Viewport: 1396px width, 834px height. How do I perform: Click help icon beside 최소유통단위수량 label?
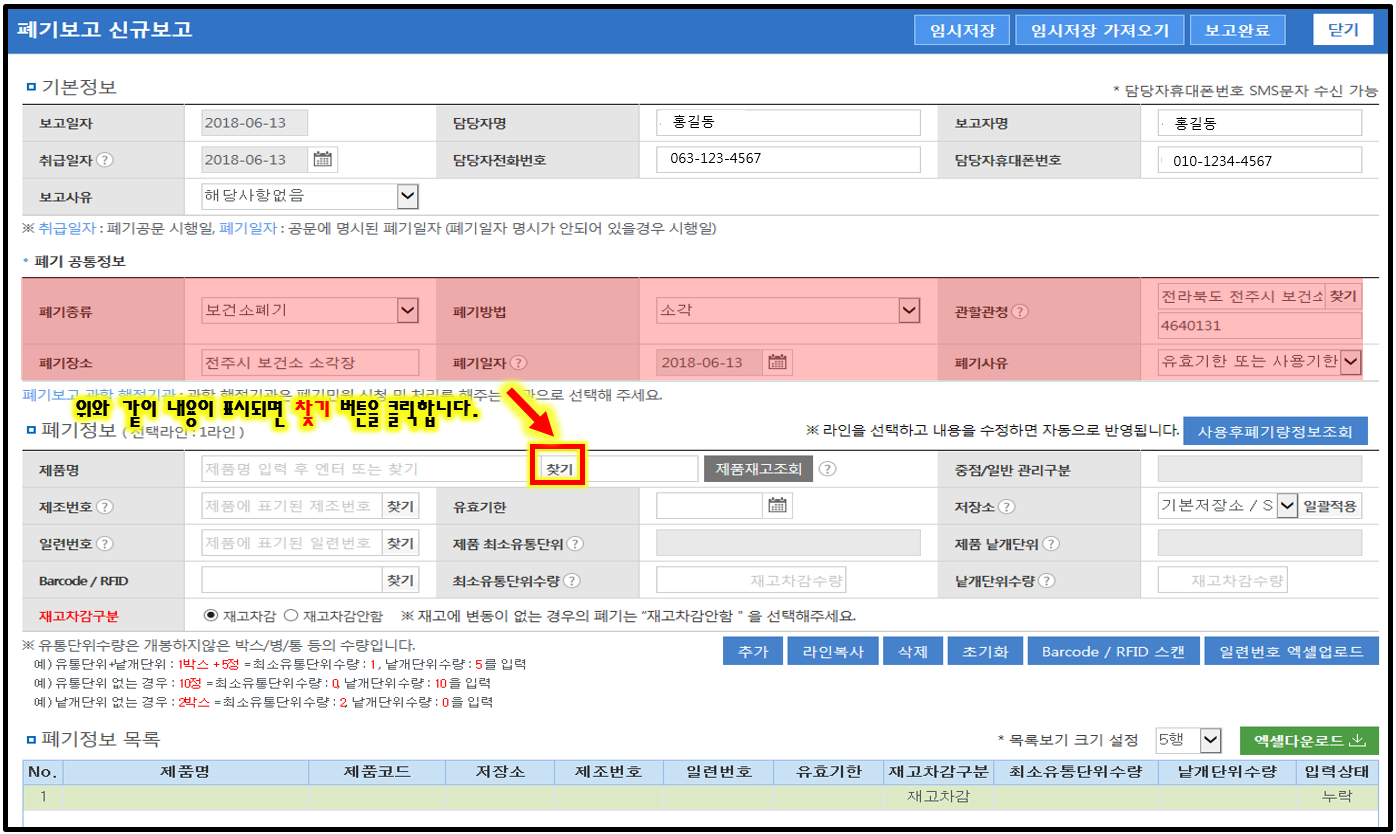pyautogui.click(x=571, y=581)
